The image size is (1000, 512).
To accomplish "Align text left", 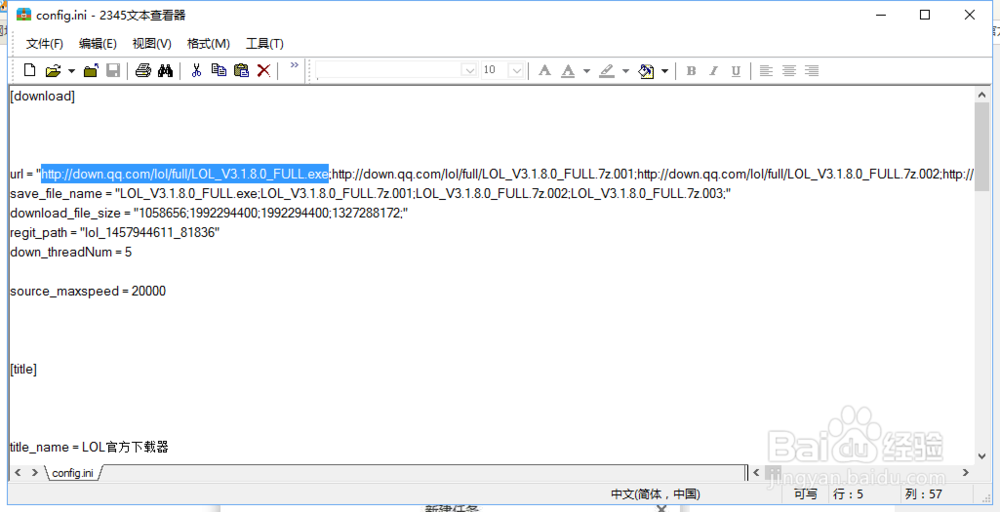I will point(766,71).
